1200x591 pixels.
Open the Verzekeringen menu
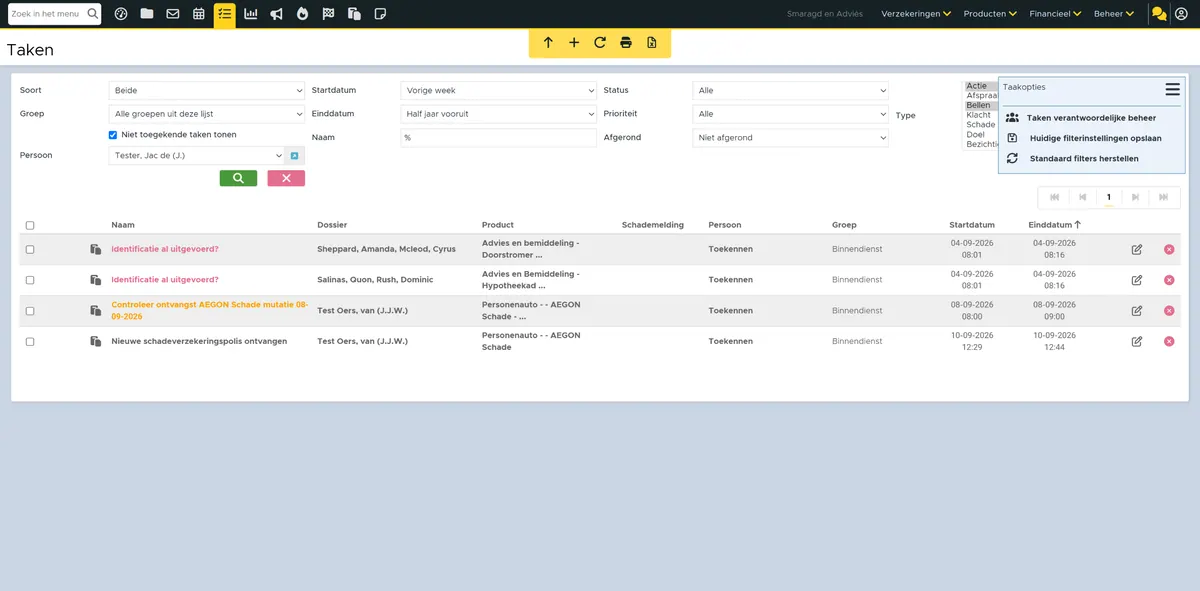pyautogui.click(x=916, y=14)
